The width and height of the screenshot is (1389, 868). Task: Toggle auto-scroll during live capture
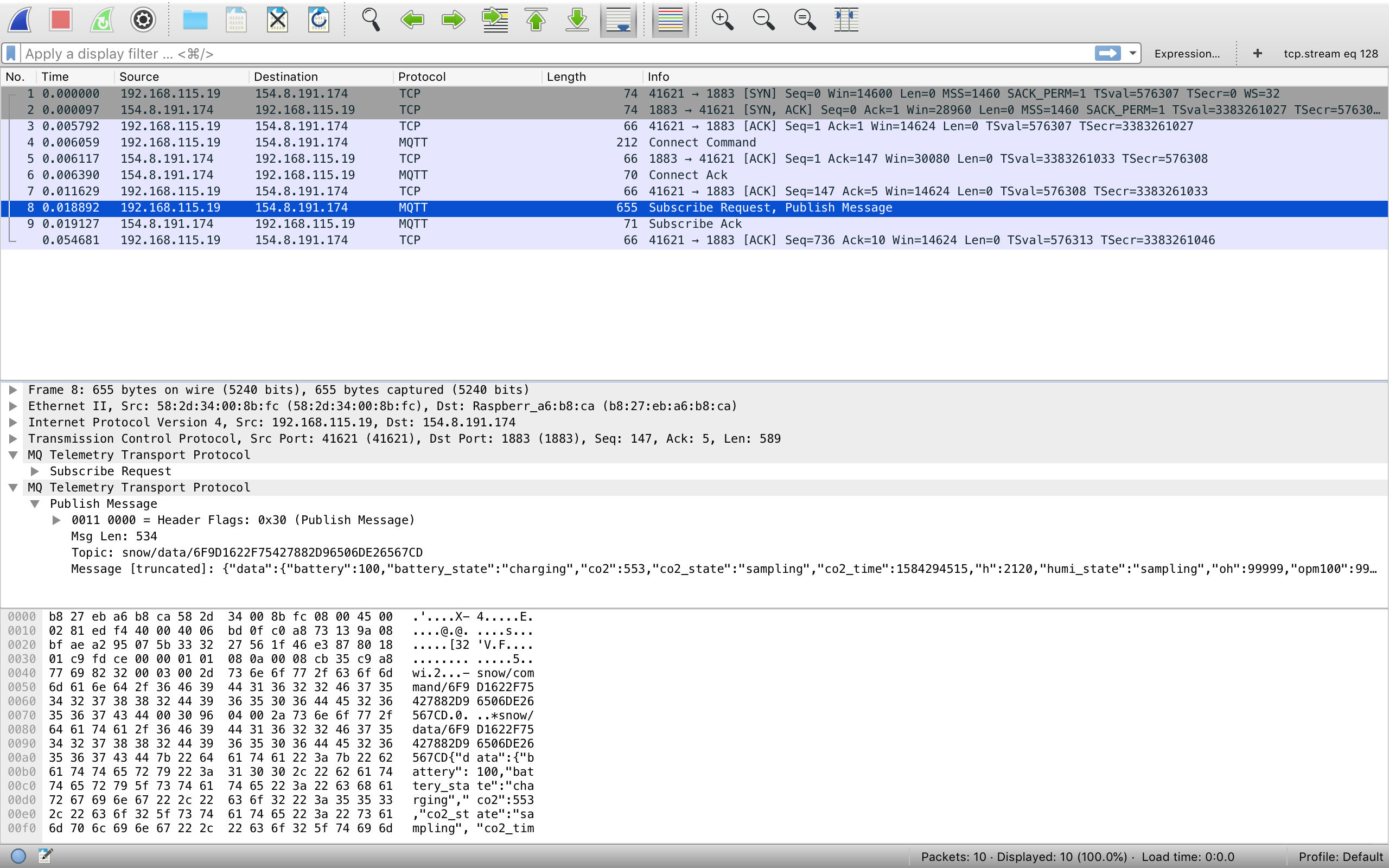618,20
